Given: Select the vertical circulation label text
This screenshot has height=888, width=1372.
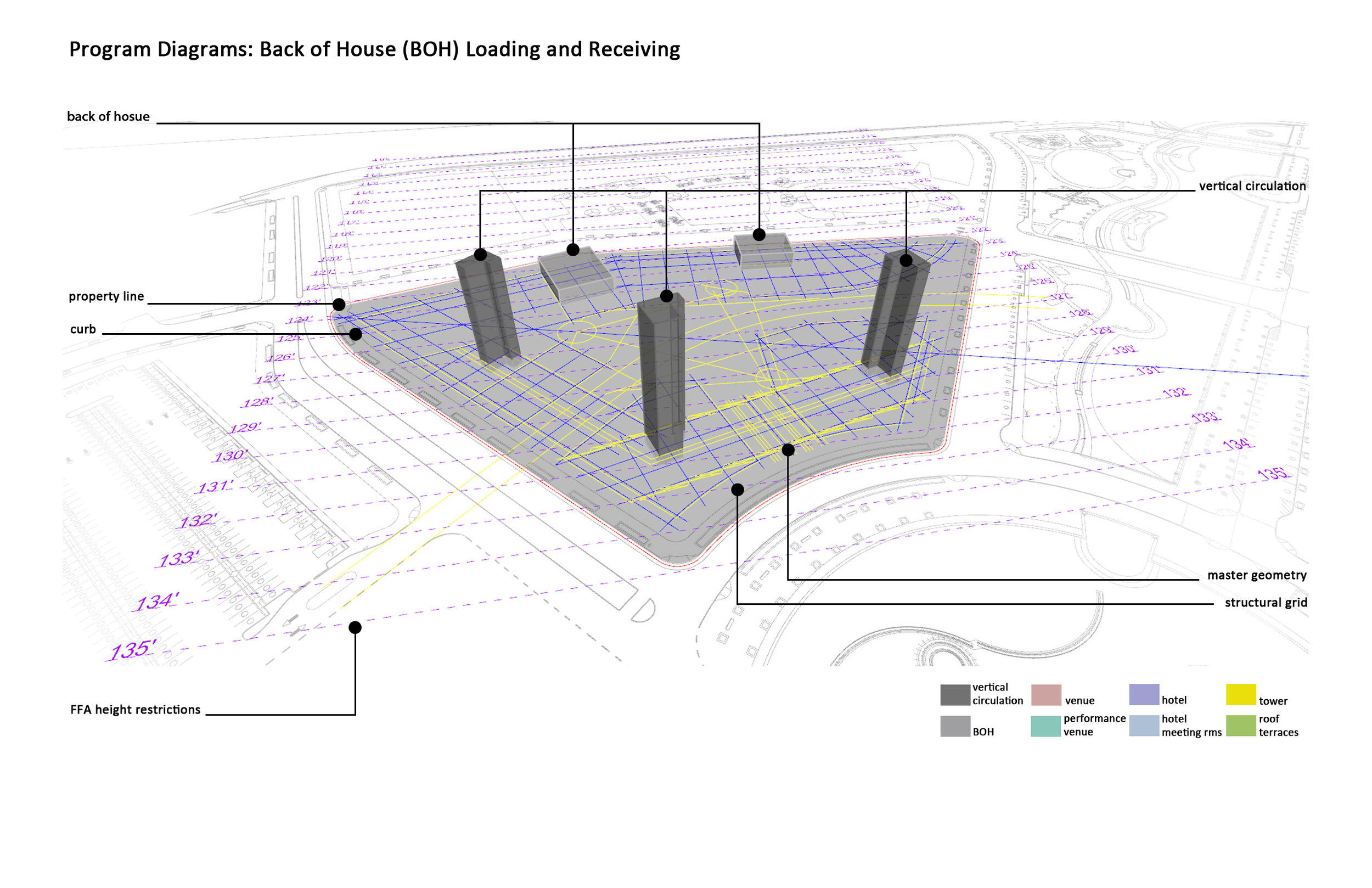Looking at the screenshot, I should click(1251, 186).
